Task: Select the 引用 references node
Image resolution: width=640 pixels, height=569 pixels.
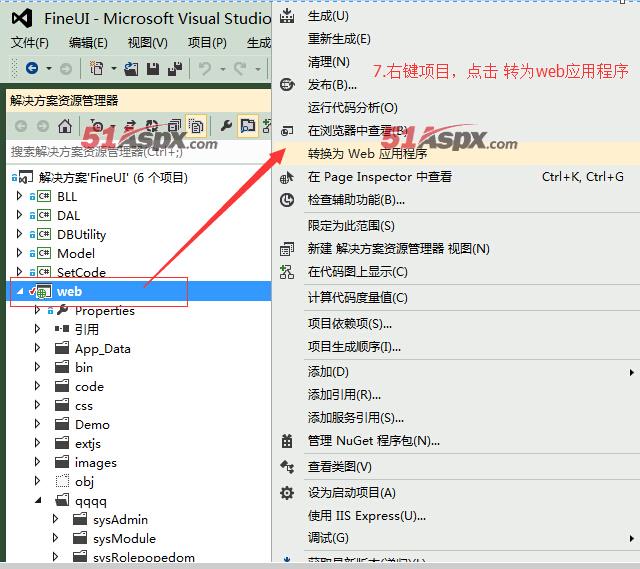Action: 87,329
